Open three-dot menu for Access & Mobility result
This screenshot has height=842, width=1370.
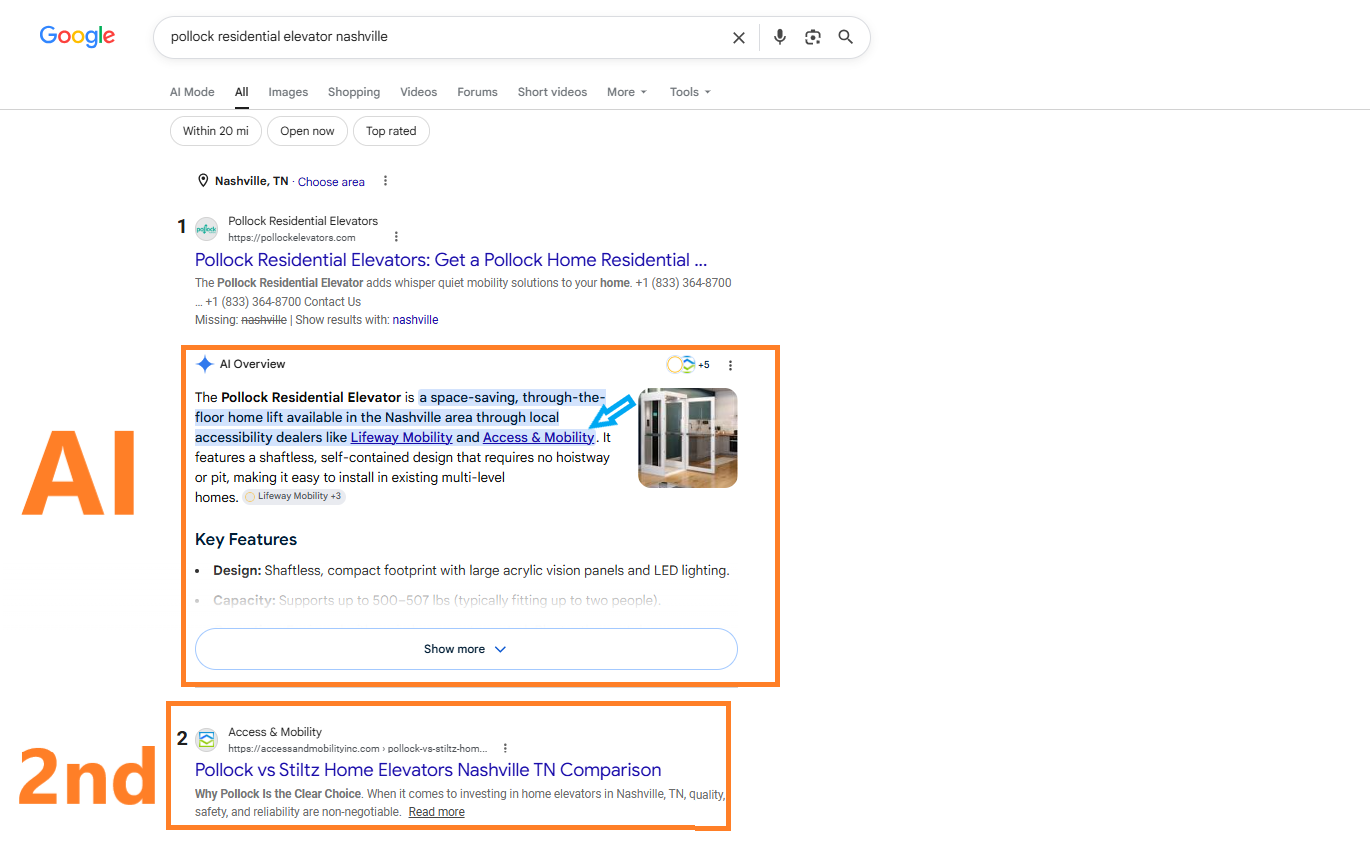pyautogui.click(x=505, y=748)
